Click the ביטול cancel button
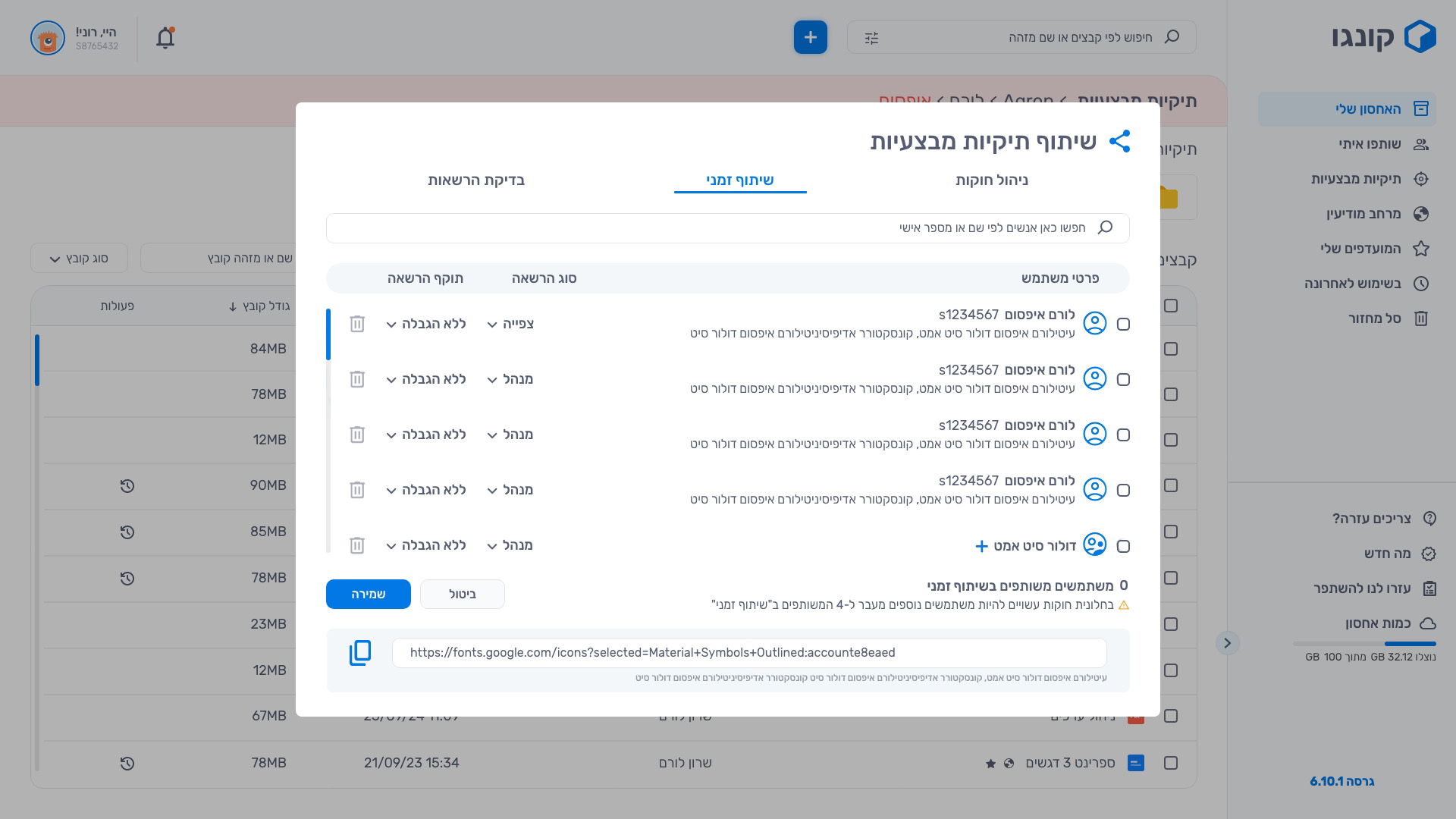 pos(462,594)
